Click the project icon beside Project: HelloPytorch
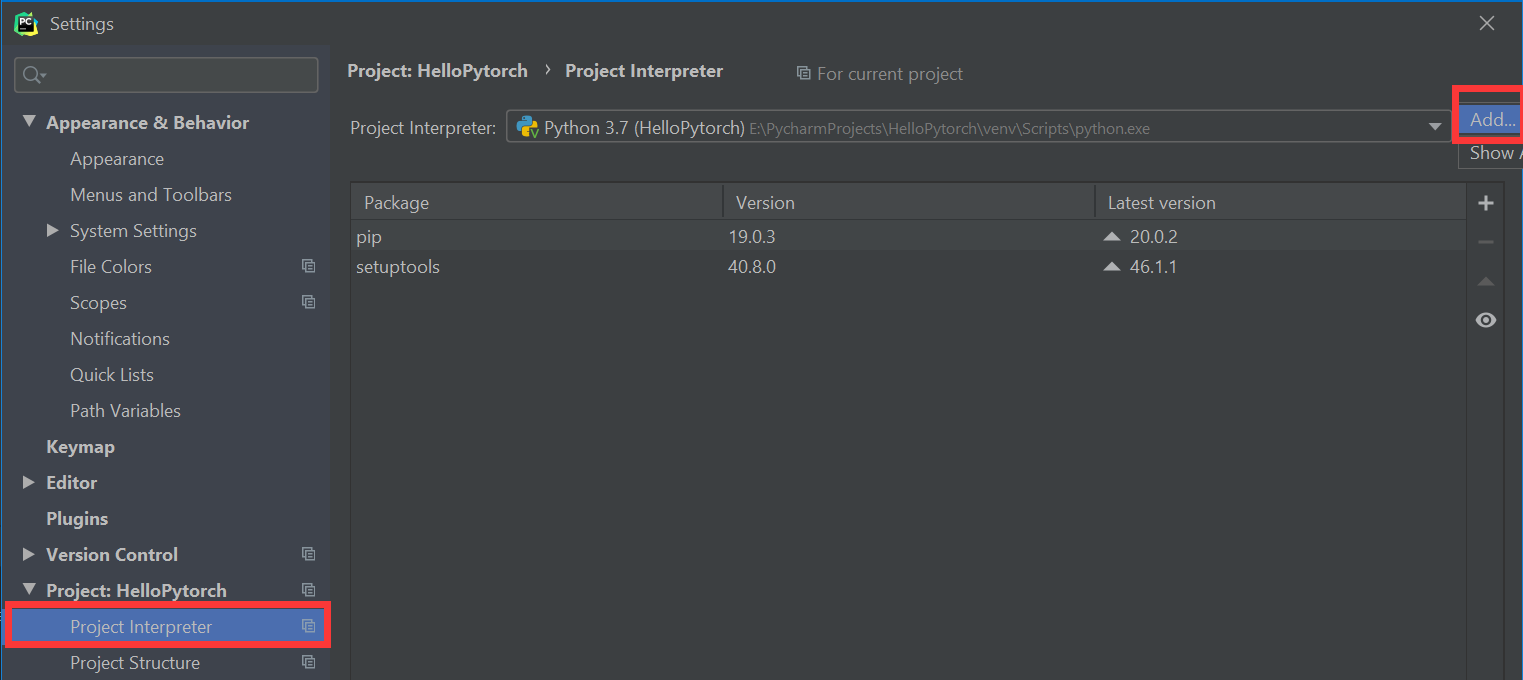Viewport: 1523px width, 680px height. (x=309, y=590)
